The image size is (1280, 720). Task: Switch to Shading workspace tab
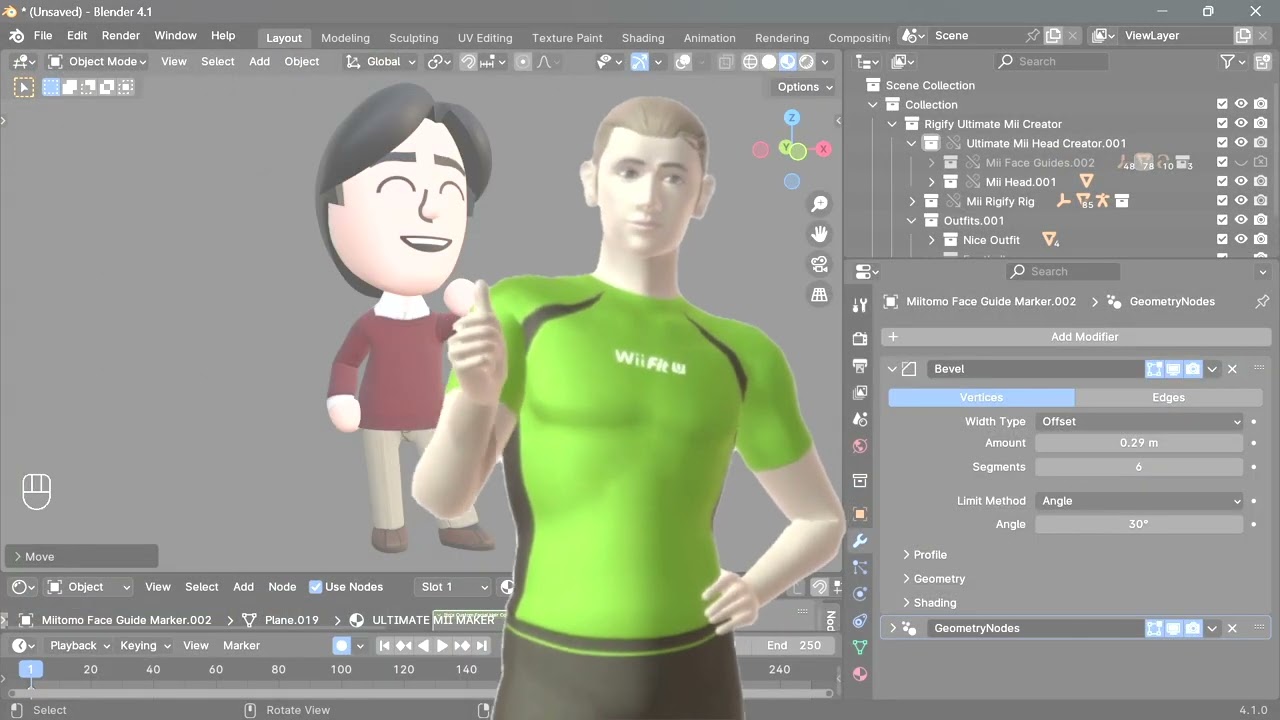coord(643,38)
